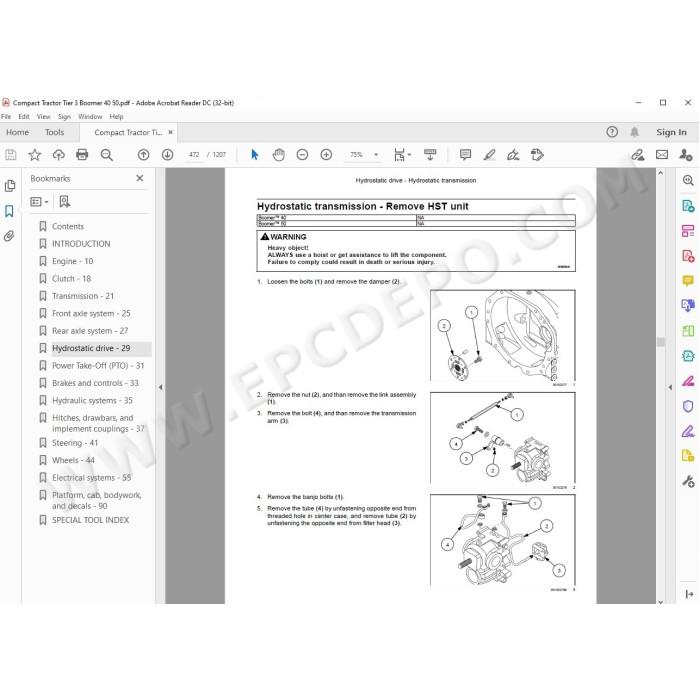Go to next page arrow

(167, 155)
